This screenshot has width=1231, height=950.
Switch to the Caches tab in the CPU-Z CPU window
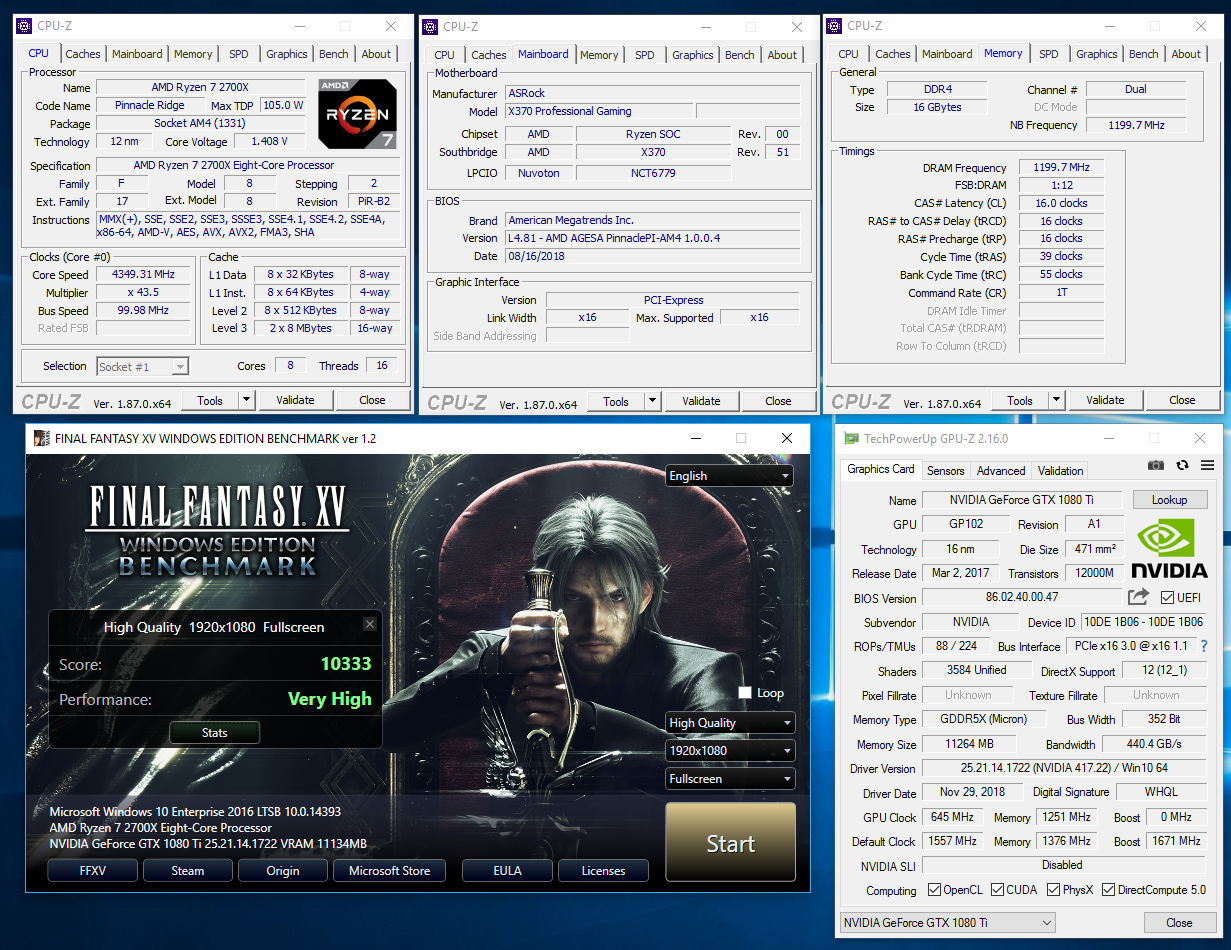[x=83, y=54]
